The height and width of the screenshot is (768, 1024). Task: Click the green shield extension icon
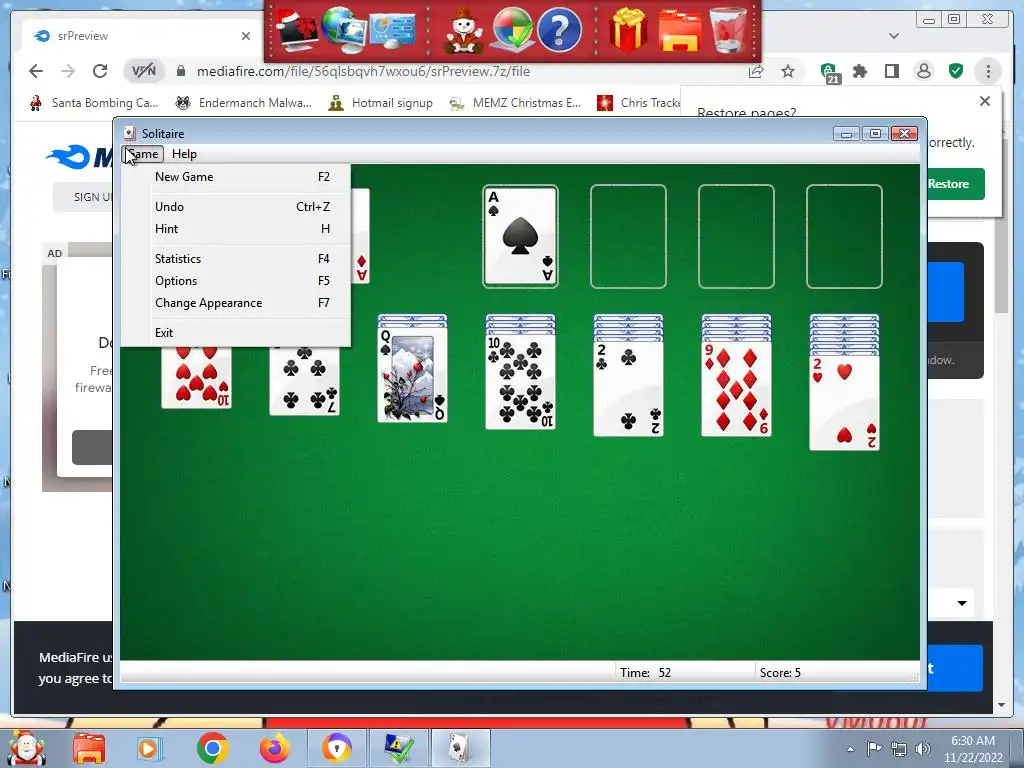coord(955,71)
